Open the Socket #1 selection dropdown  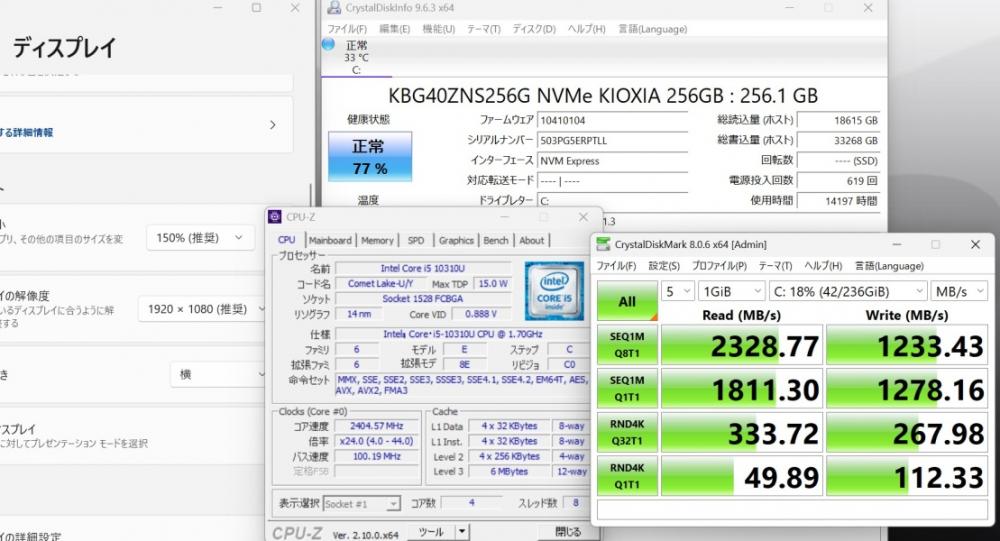click(362, 503)
